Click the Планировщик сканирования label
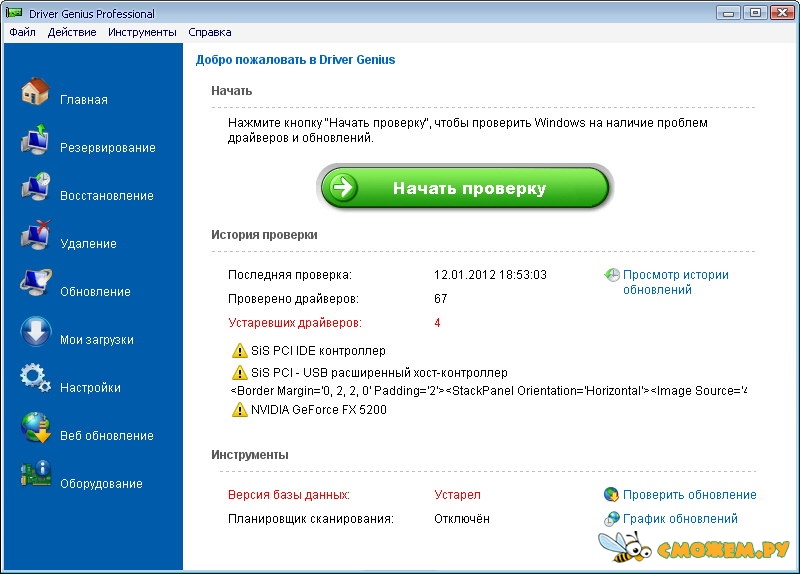Screen dimensions: 800x574 tap(311, 519)
